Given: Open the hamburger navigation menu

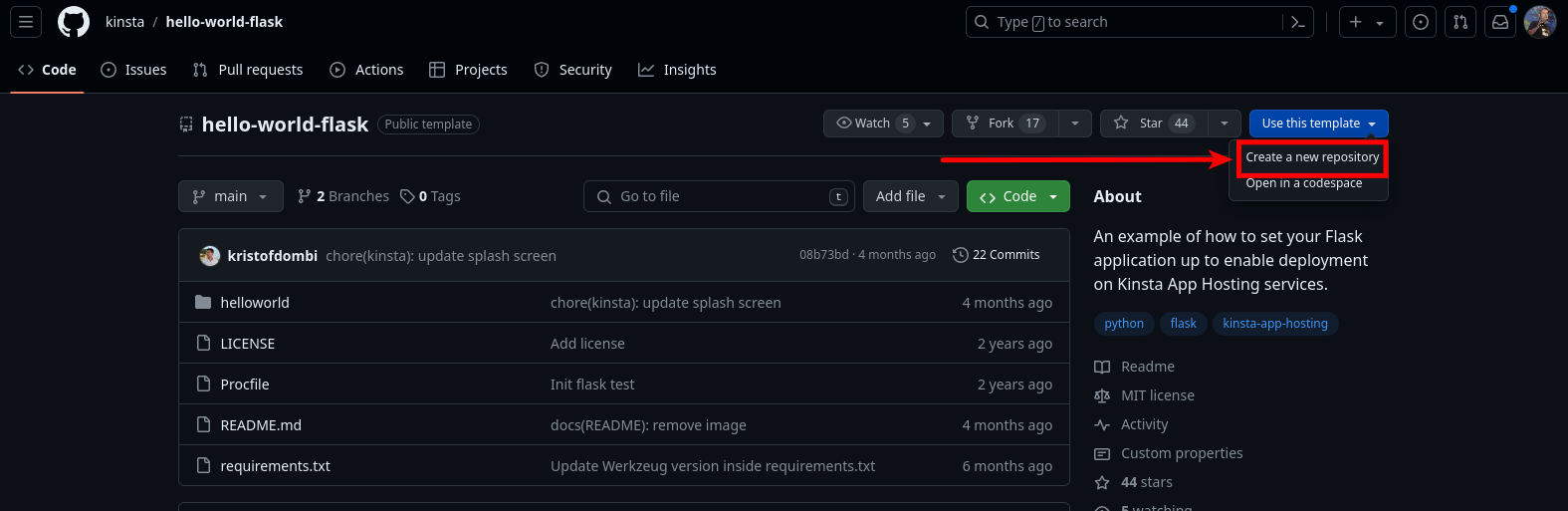Looking at the screenshot, I should pos(26,22).
